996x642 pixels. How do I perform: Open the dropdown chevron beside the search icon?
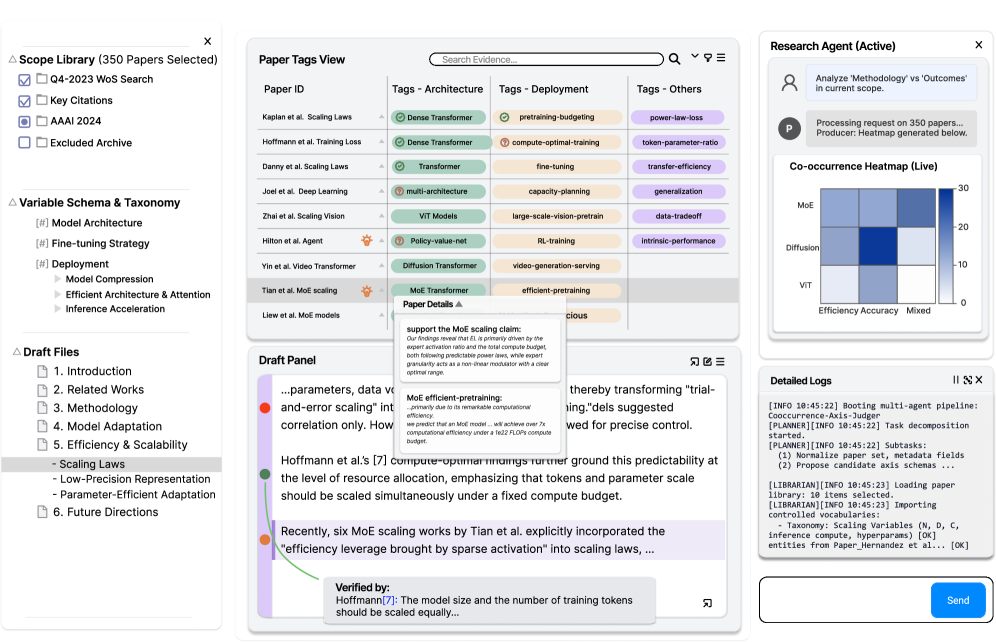click(x=694, y=57)
